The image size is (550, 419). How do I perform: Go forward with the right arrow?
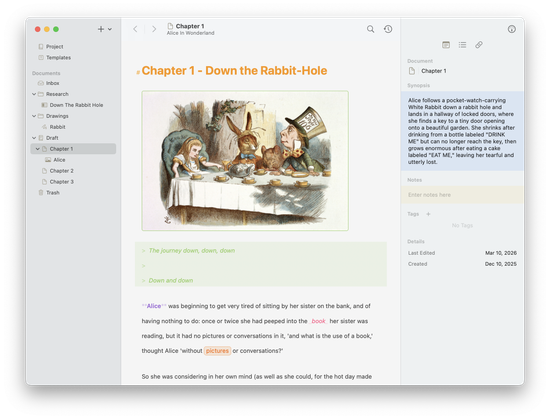[154, 29]
